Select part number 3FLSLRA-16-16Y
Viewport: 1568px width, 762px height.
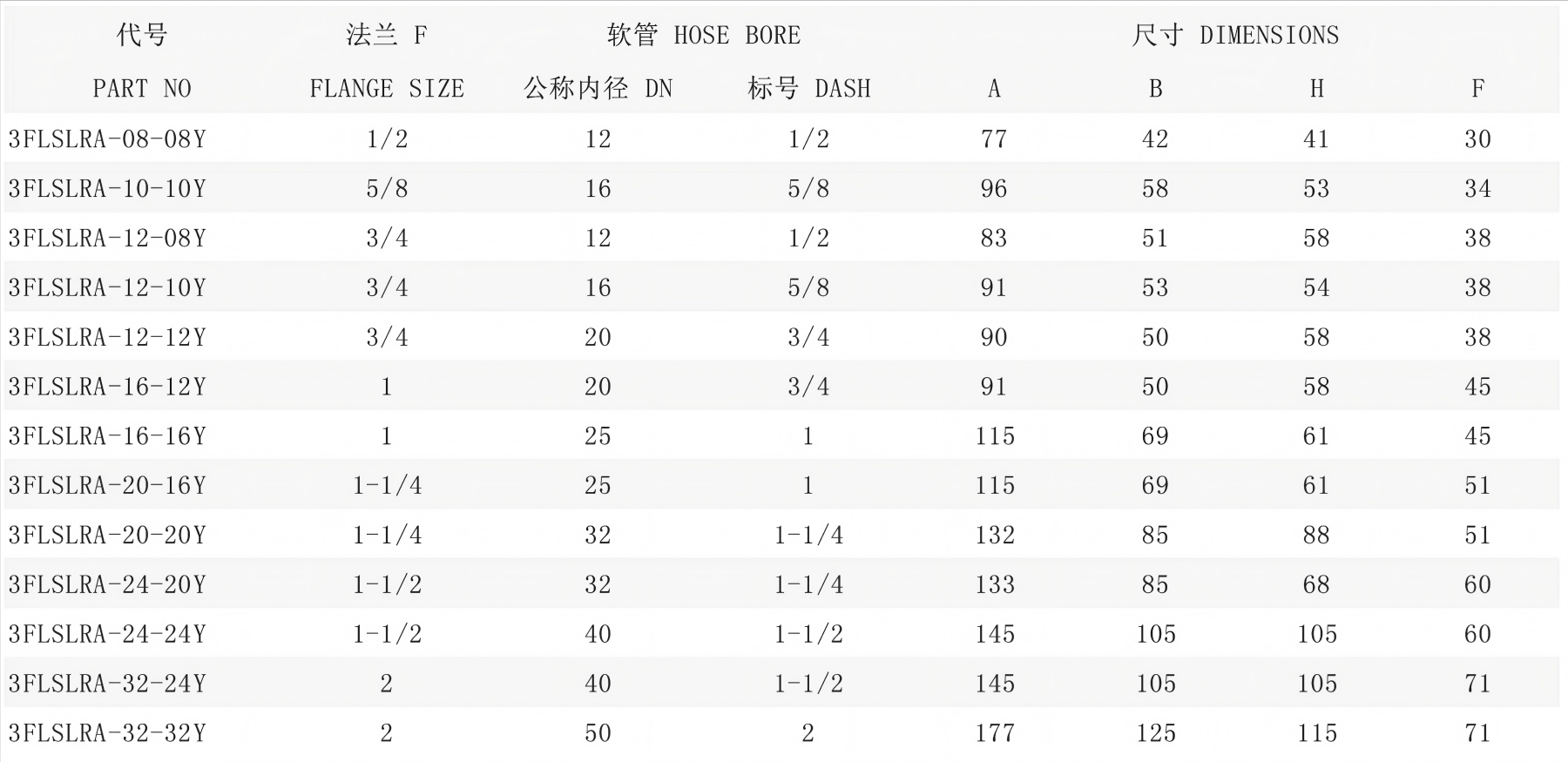click(x=107, y=436)
